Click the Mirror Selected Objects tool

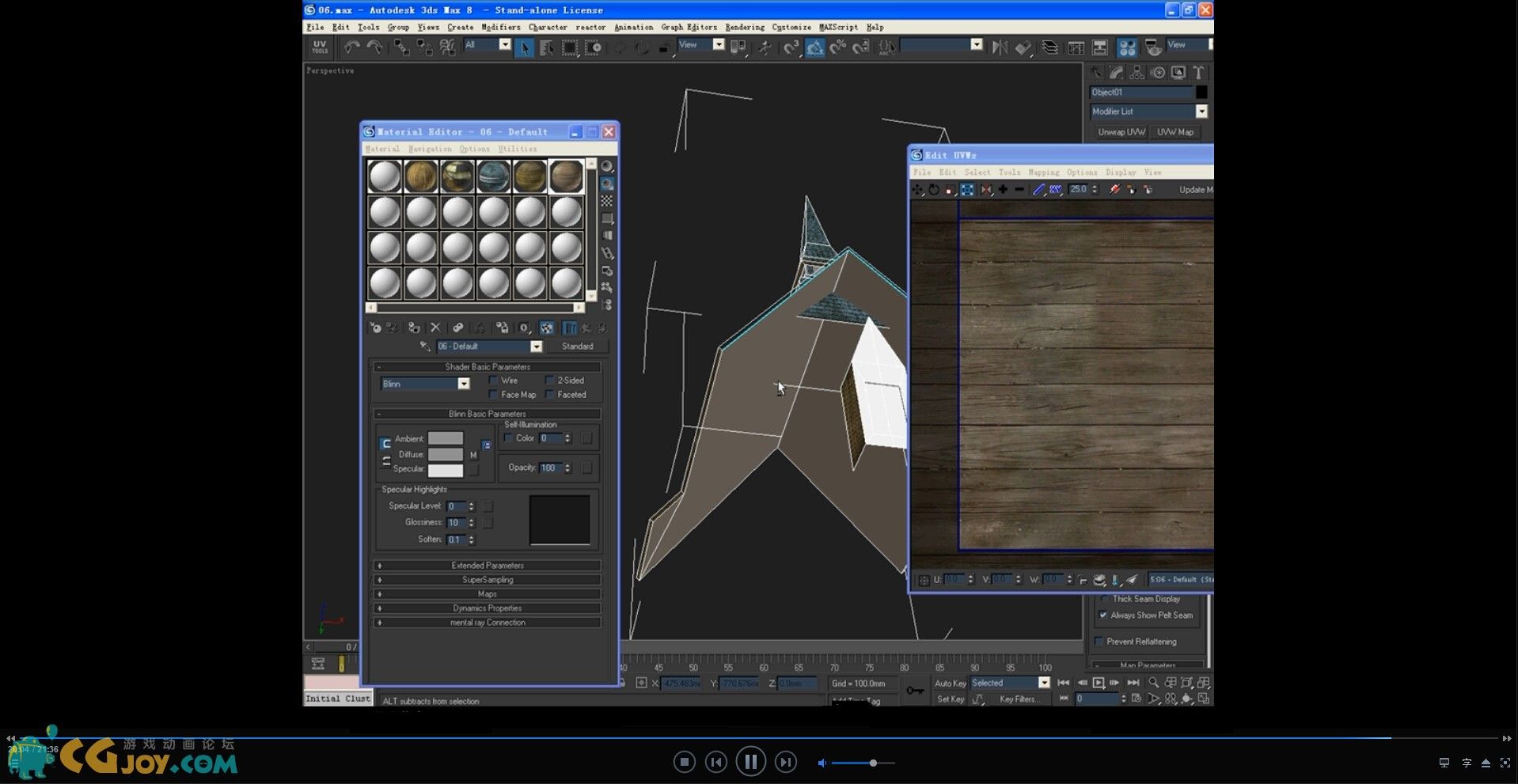pyautogui.click(x=1000, y=47)
